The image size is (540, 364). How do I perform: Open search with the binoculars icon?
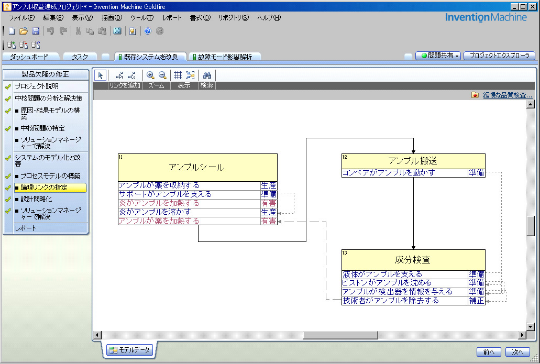[207, 75]
